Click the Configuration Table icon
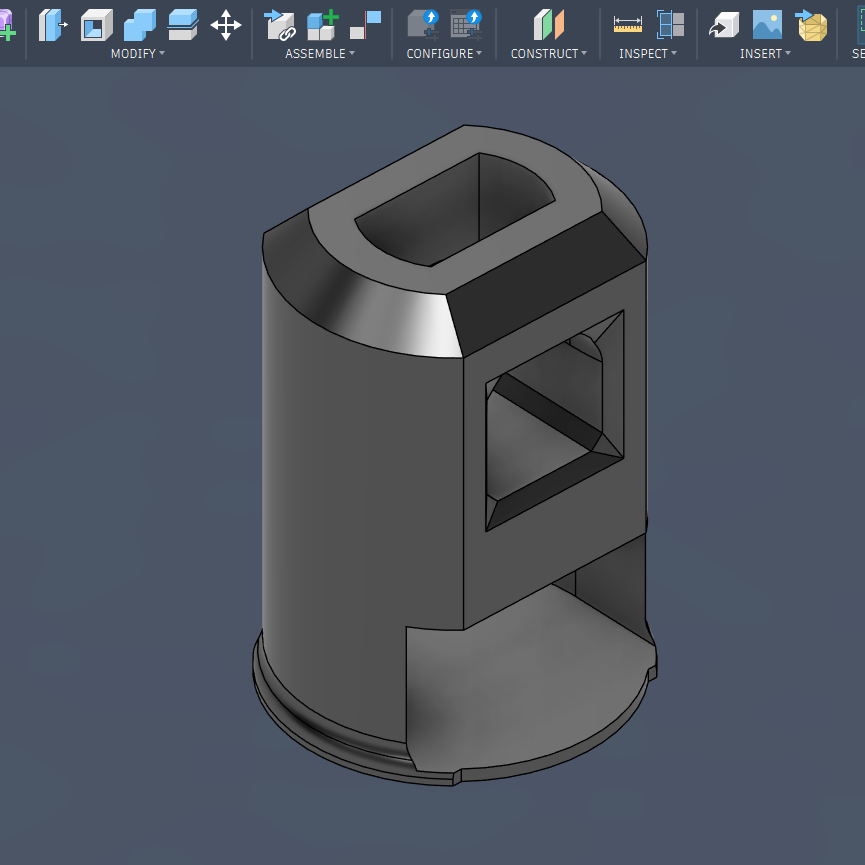865x865 pixels. 466,24
